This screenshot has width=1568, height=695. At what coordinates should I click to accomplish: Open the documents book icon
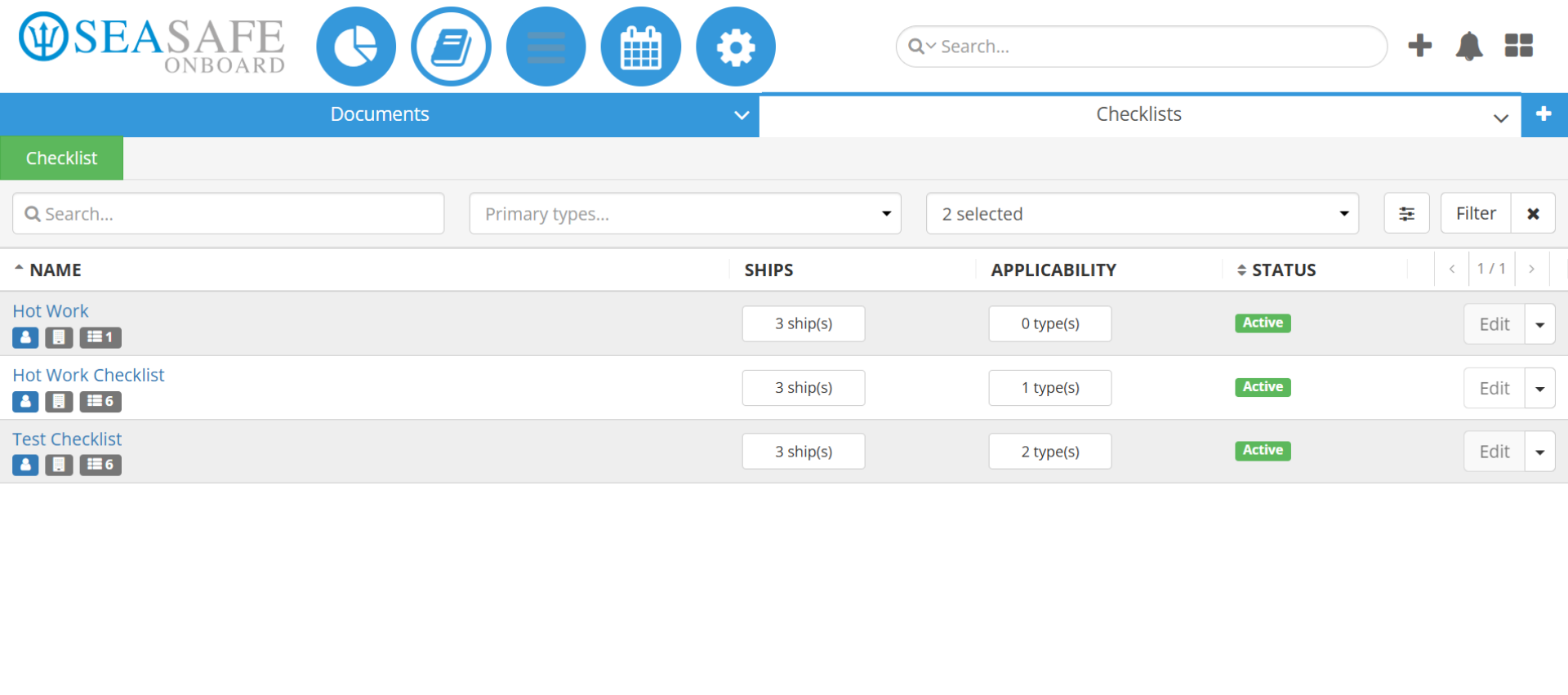(451, 47)
